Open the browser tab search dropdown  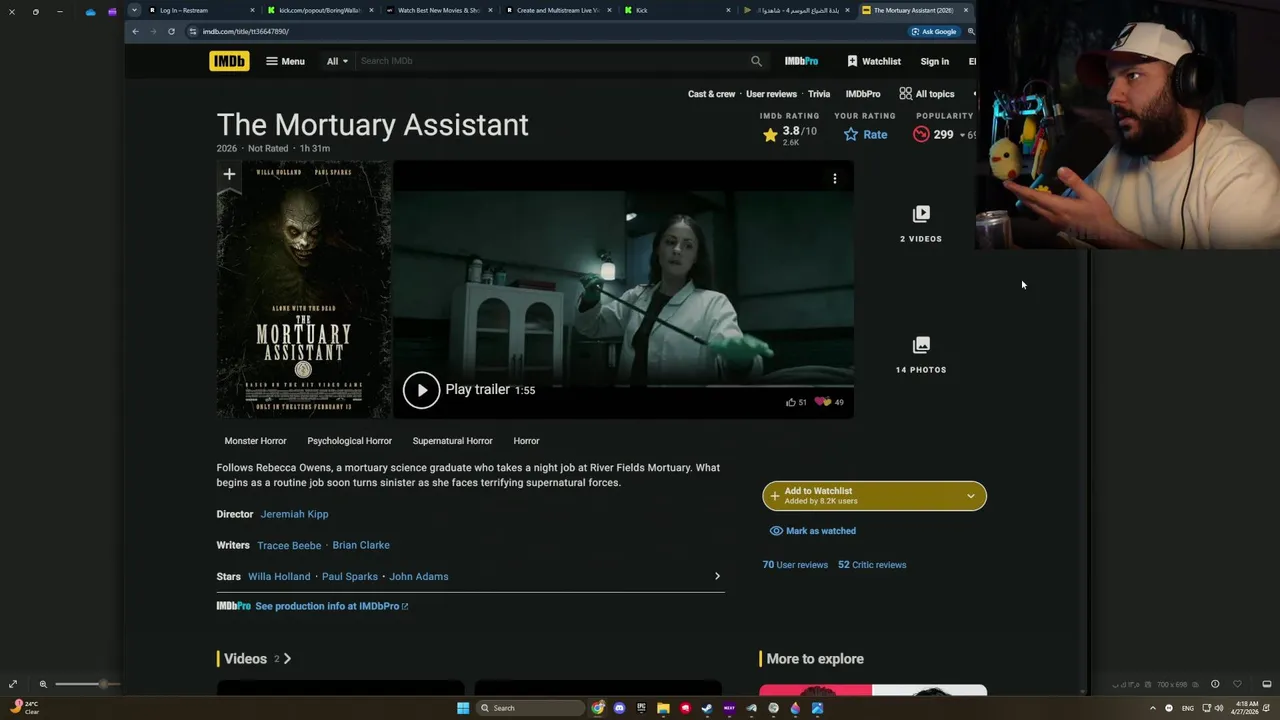(134, 10)
